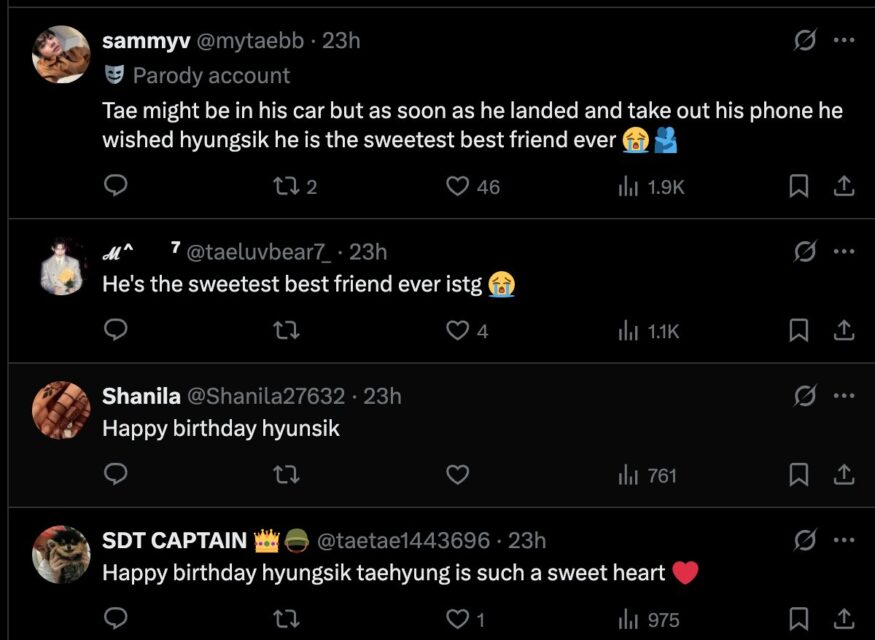Image resolution: width=875 pixels, height=640 pixels.
Task: Share sammyv's tweet
Action: (843, 186)
